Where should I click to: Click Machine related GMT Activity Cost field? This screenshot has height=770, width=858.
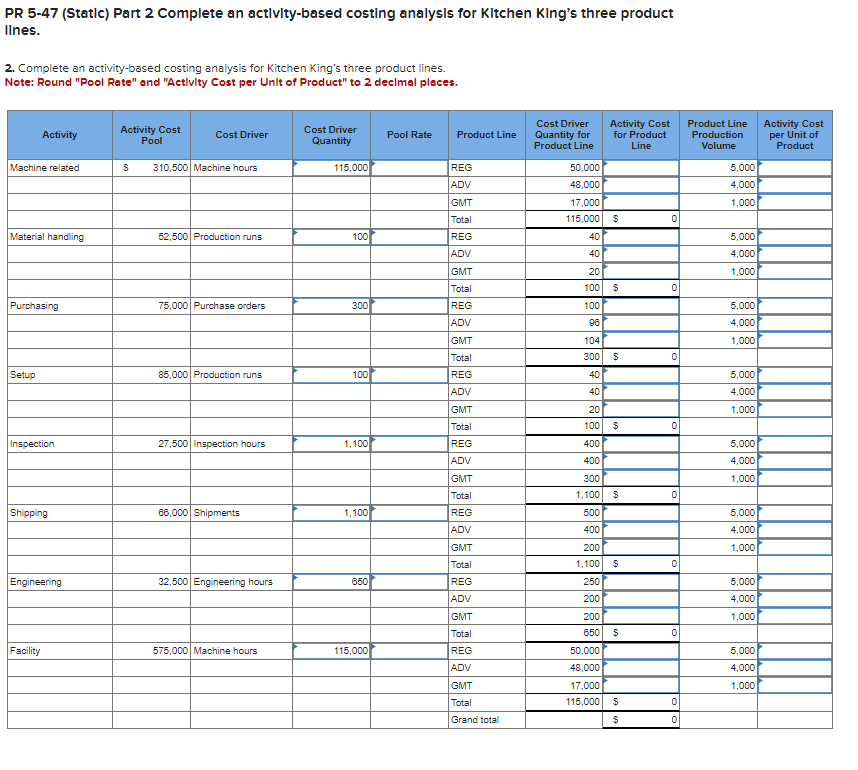click(x=641, y=202)
